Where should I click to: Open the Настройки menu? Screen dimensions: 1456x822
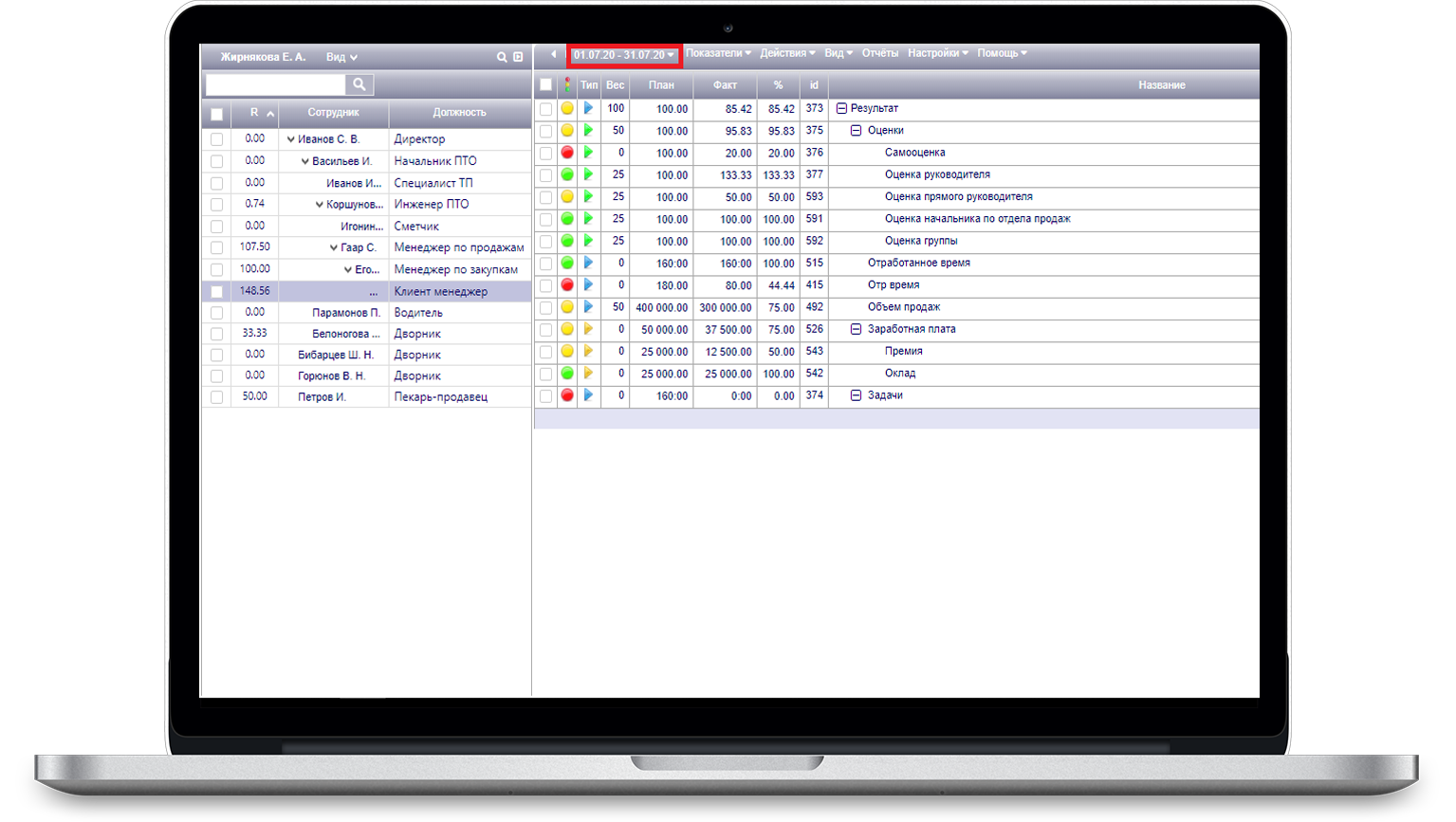pos(937,53)
